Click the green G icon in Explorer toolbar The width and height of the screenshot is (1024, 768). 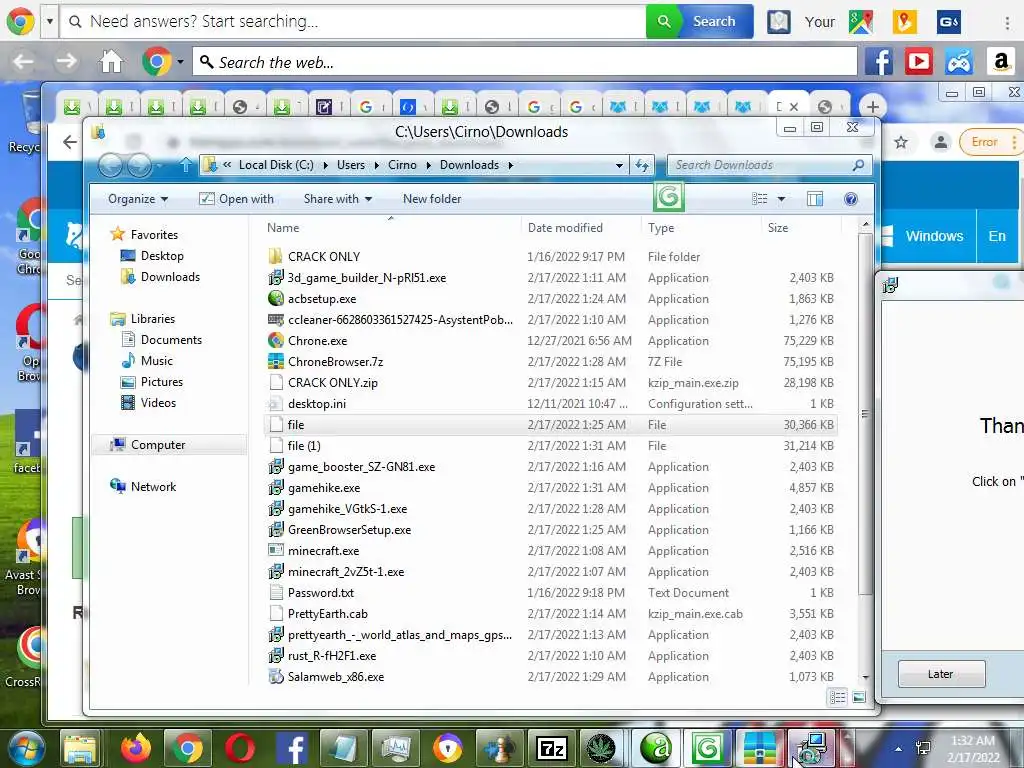[x=668, y=197]
